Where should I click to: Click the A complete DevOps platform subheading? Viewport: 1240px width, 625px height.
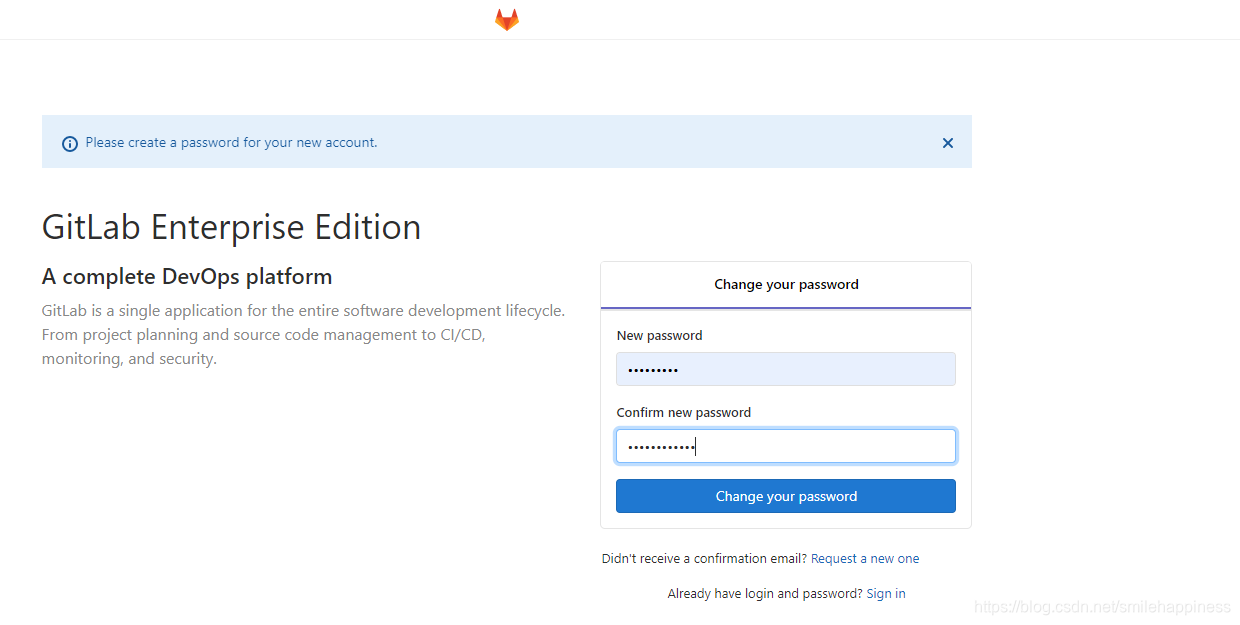[187, 277]
